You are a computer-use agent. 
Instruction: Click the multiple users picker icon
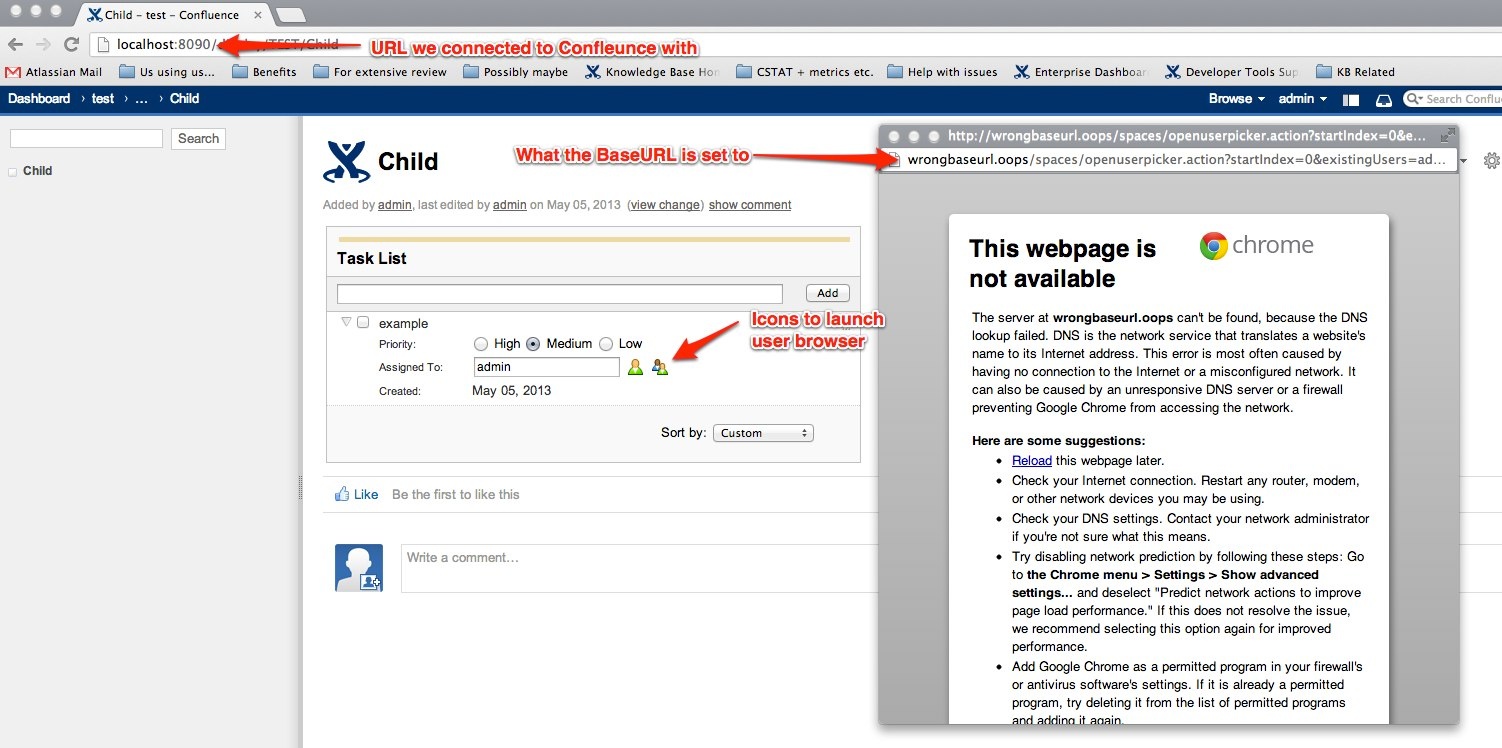[x=659, y=367]
